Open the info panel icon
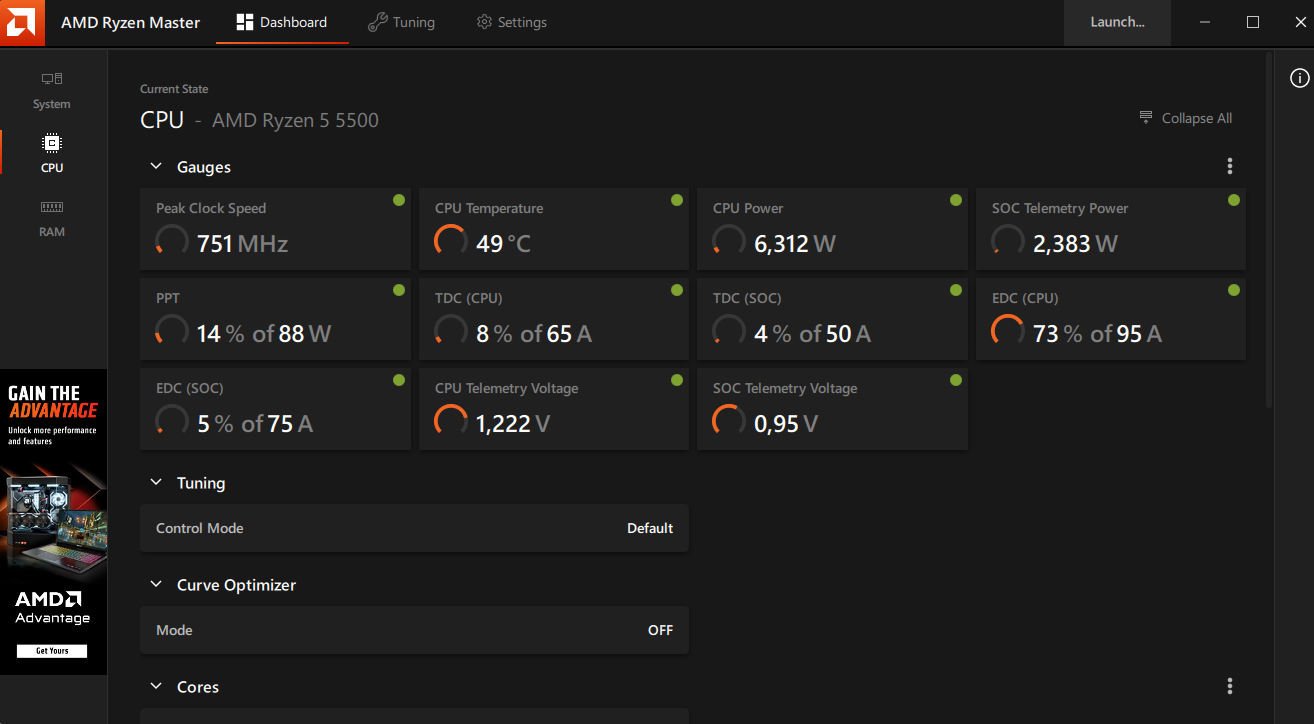 tap(1299, 78)
